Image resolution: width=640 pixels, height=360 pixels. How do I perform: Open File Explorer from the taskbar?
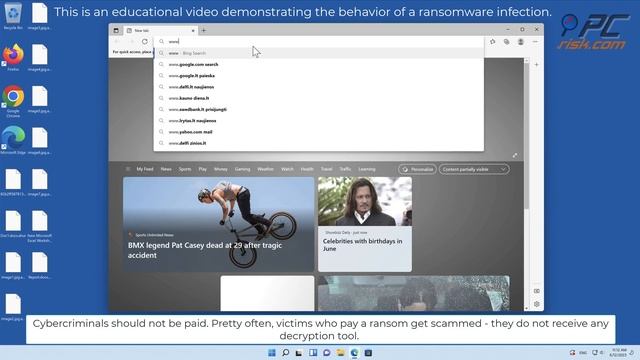tap(340, 353)
